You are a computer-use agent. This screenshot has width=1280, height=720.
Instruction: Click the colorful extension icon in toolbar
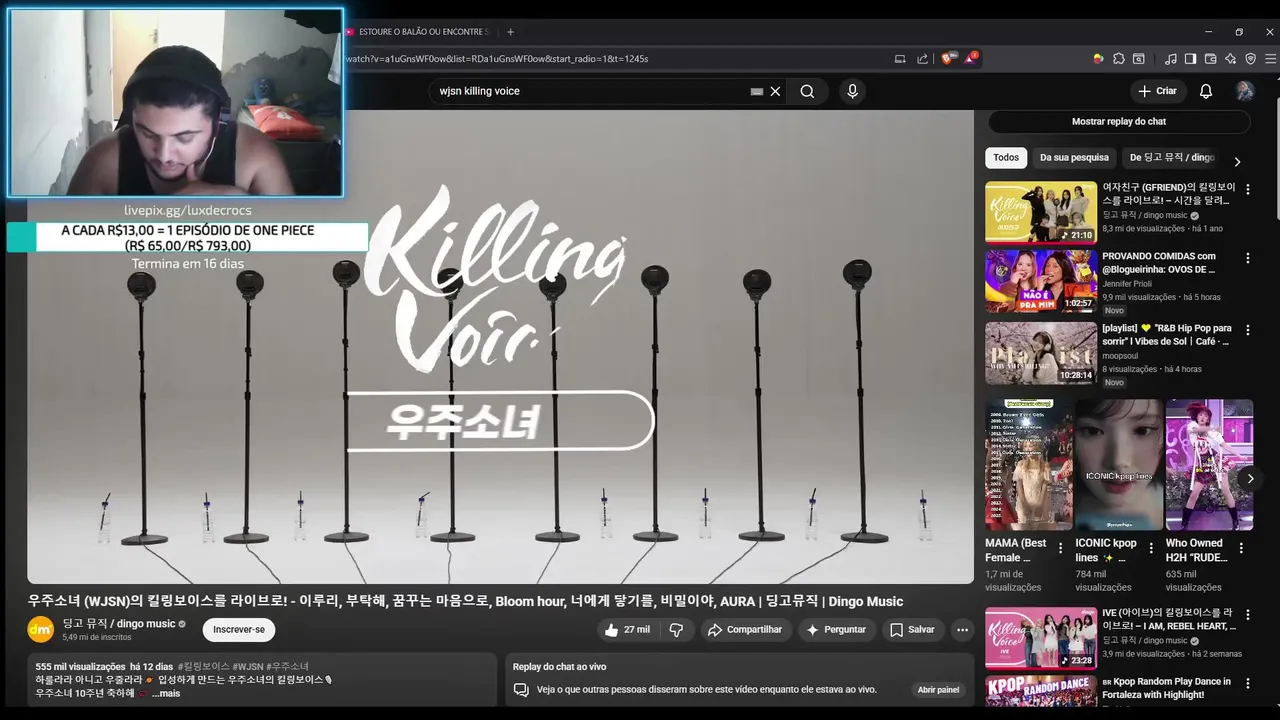[1098, 59]
